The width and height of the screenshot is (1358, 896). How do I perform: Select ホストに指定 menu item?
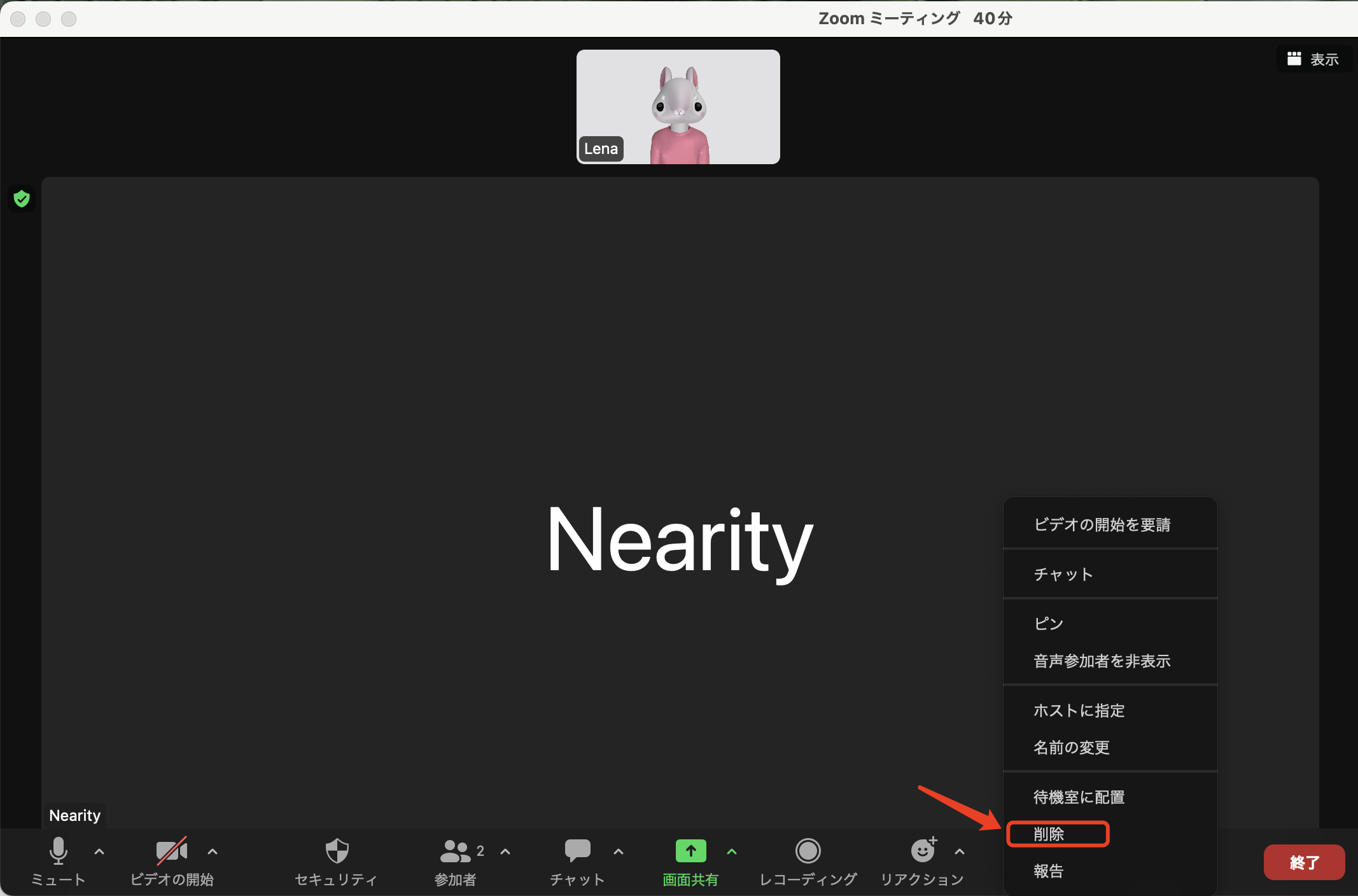(1110, 710)
